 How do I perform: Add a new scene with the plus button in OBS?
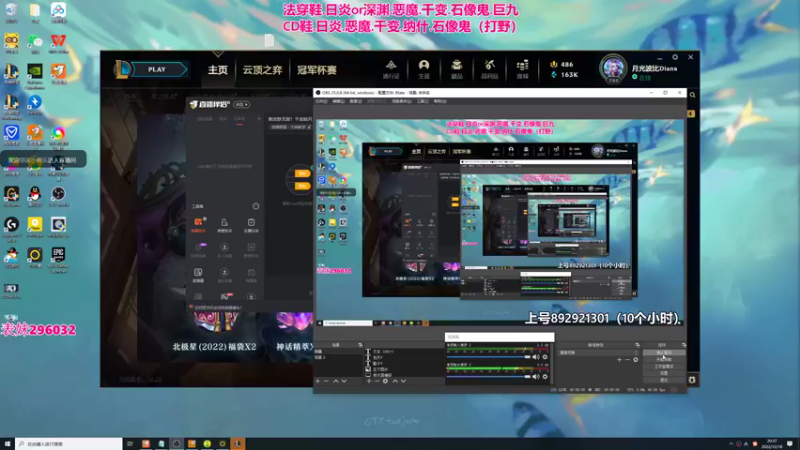tap(317, 381)
